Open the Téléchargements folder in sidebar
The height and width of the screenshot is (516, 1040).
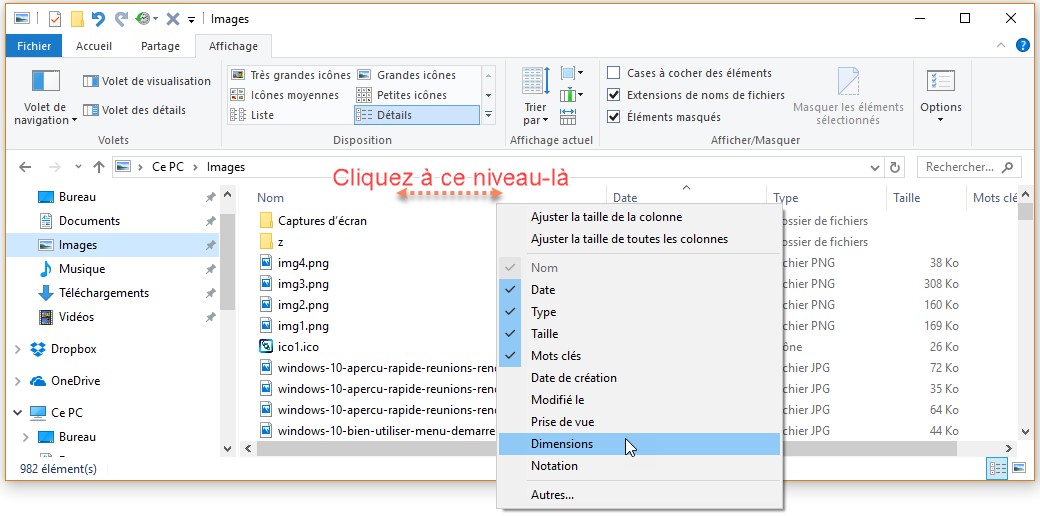tap(103, 293)
